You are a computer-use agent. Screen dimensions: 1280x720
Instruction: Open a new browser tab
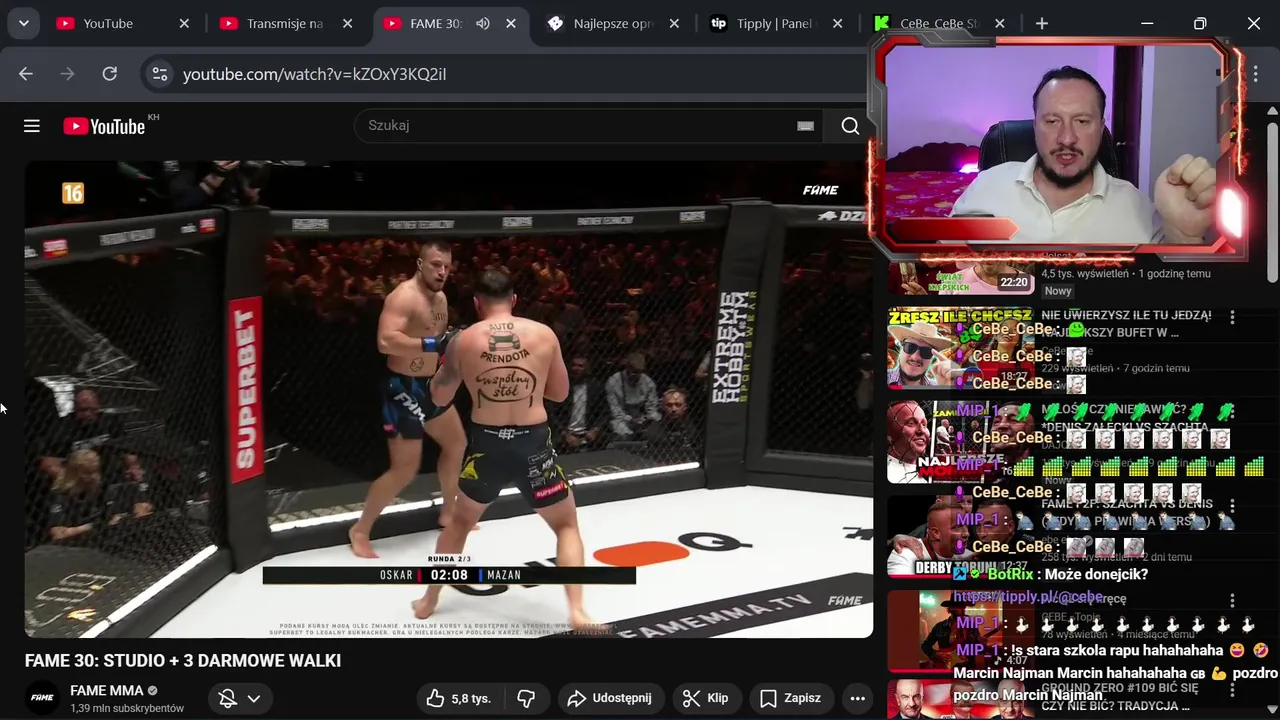(x=1042, y=23)
